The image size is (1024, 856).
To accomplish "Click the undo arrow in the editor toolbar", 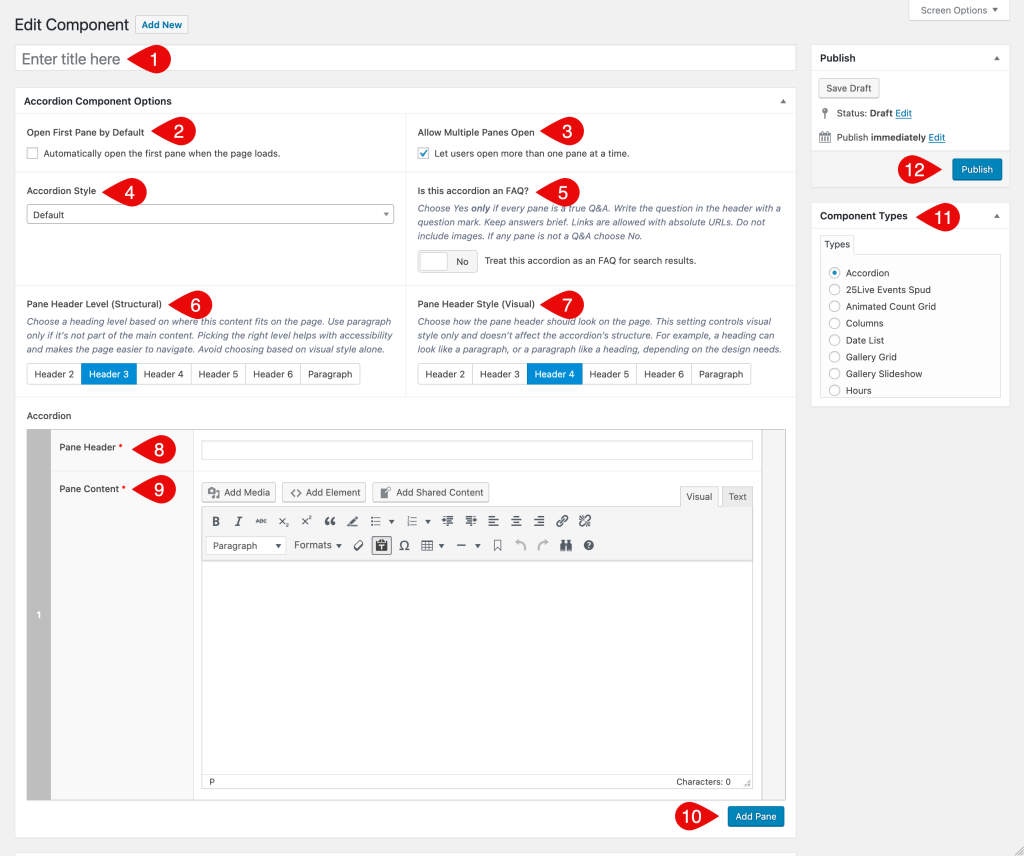I will [x=519, y=545].
